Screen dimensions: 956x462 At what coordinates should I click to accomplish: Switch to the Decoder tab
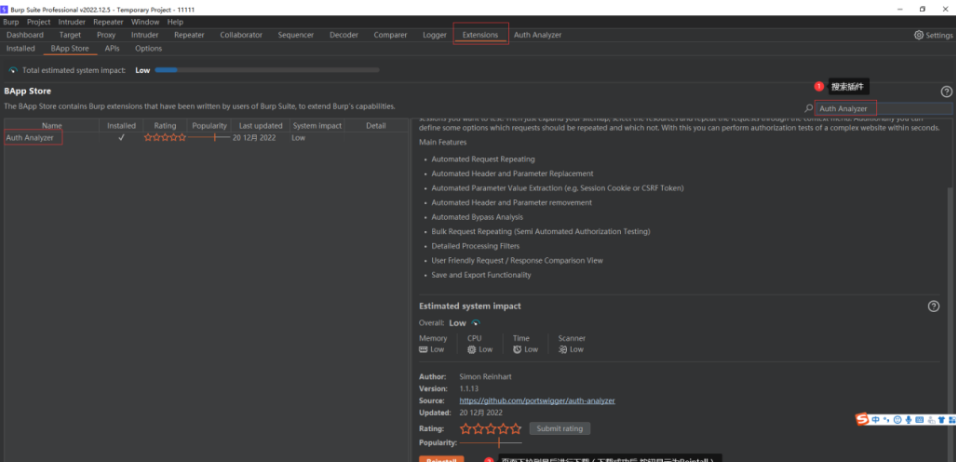coord(344,35)
